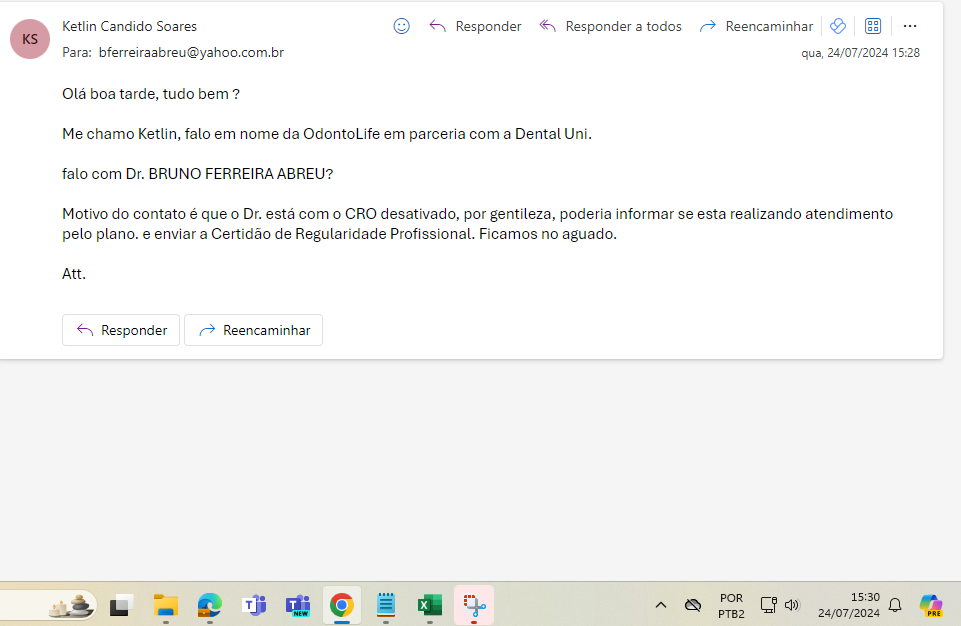Click the volume speaker tray icon
Image resolution: width=961 pixels, height=626 pixels.
(792, 605)
